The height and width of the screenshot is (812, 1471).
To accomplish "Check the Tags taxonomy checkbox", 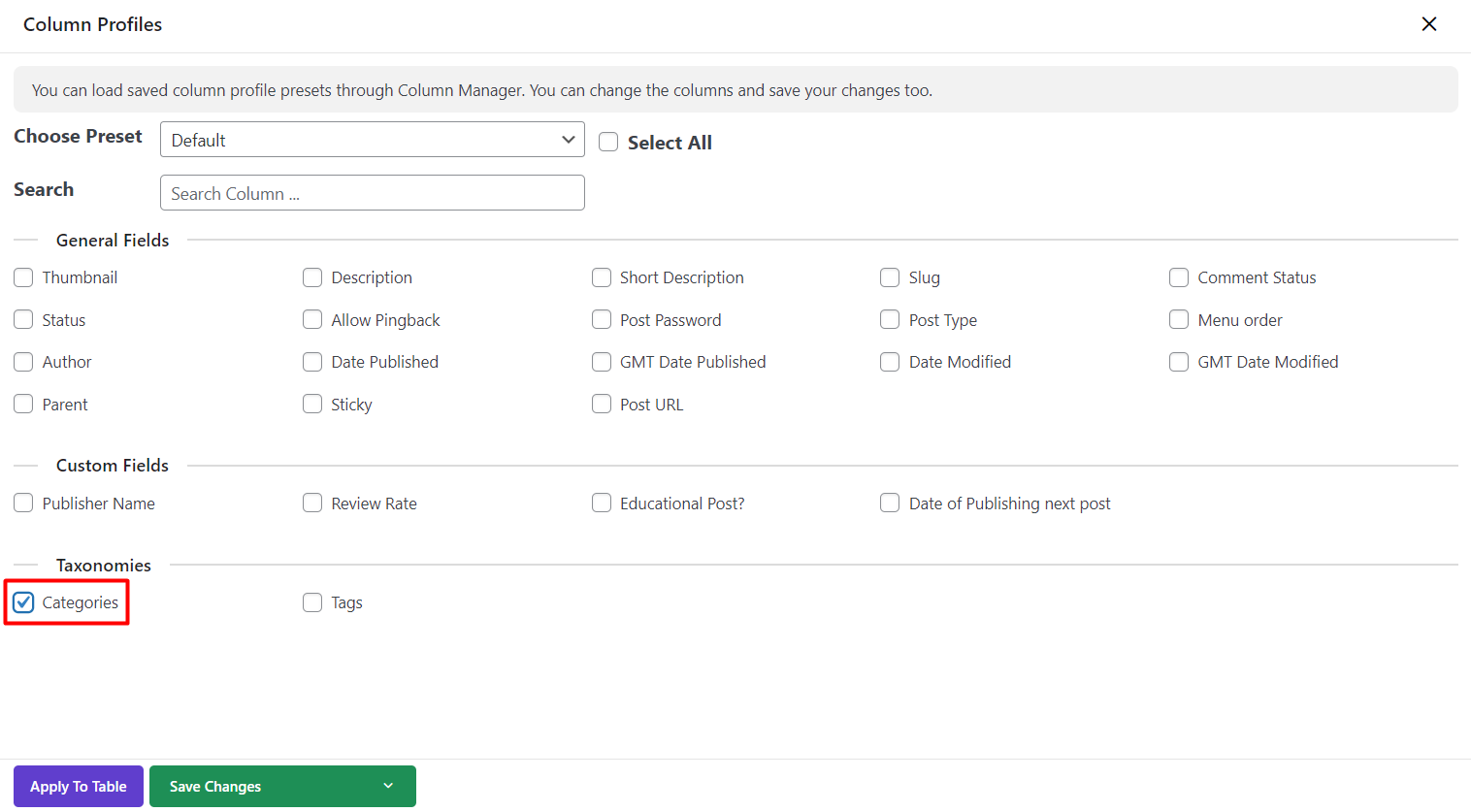I will (x=312, y=602).
